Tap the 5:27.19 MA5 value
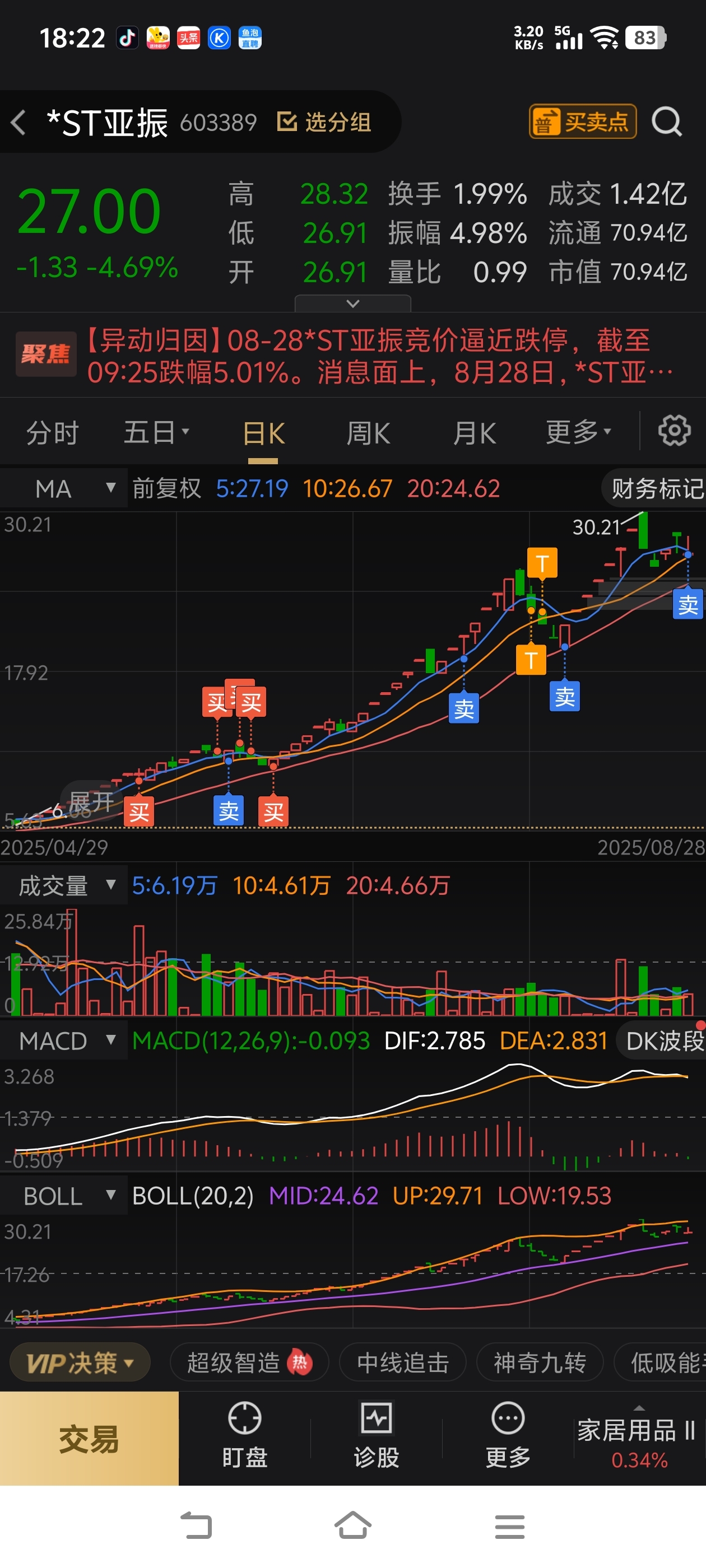706x1568 pixels. click(x=252, y=488)
